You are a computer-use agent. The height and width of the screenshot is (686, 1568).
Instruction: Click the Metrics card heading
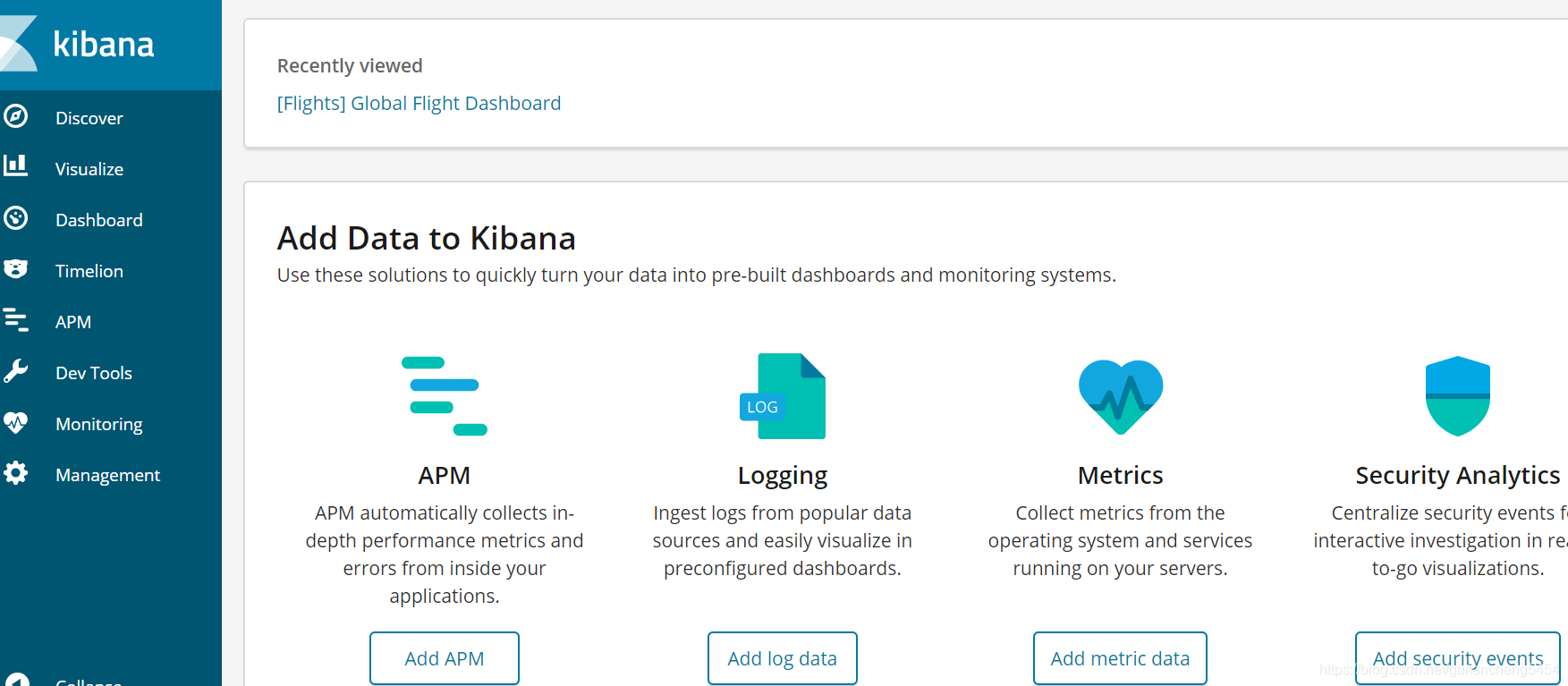click(1121, 475)
